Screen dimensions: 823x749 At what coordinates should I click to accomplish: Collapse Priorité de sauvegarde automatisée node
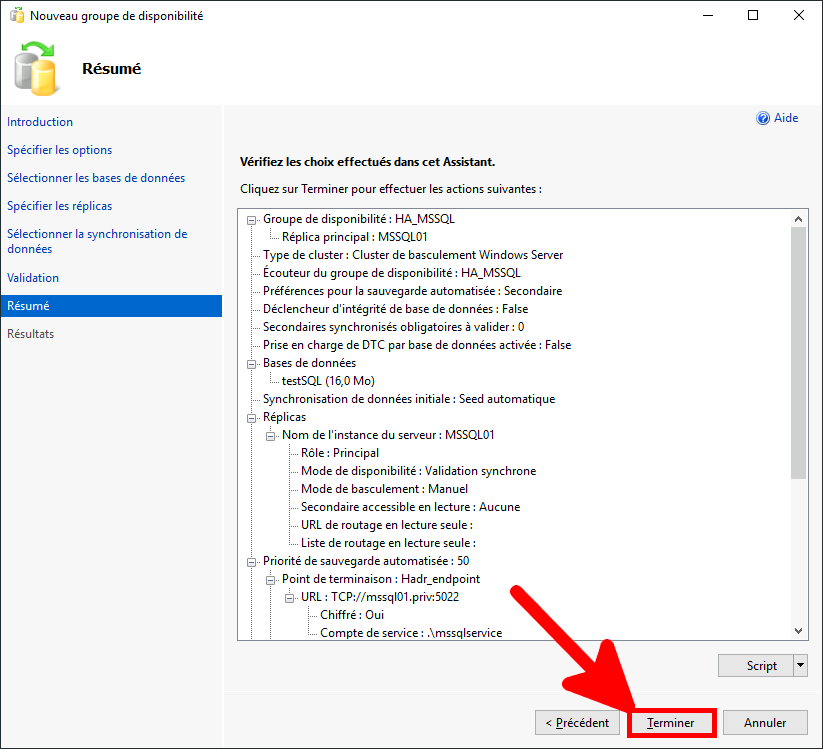(x=252, y=561)
